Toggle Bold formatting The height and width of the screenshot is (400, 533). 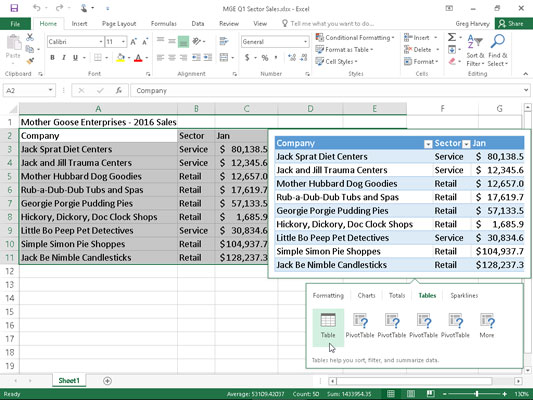click(x=52, y=58)
